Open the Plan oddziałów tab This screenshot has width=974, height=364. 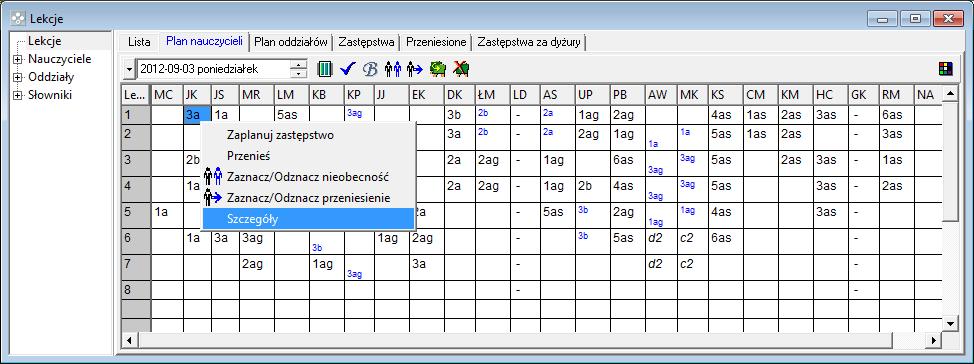pos(291,42)
